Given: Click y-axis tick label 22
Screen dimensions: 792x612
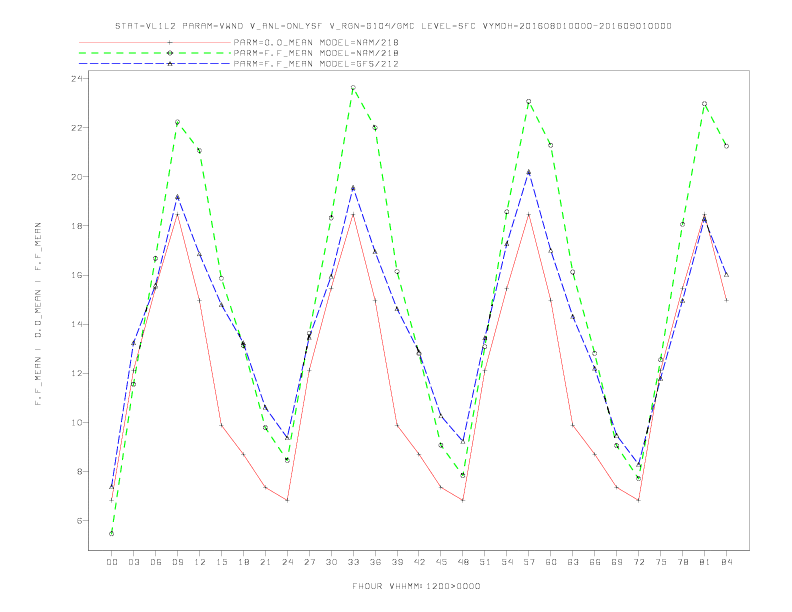Looking at the screenshot, I should [x=76, y=128].
